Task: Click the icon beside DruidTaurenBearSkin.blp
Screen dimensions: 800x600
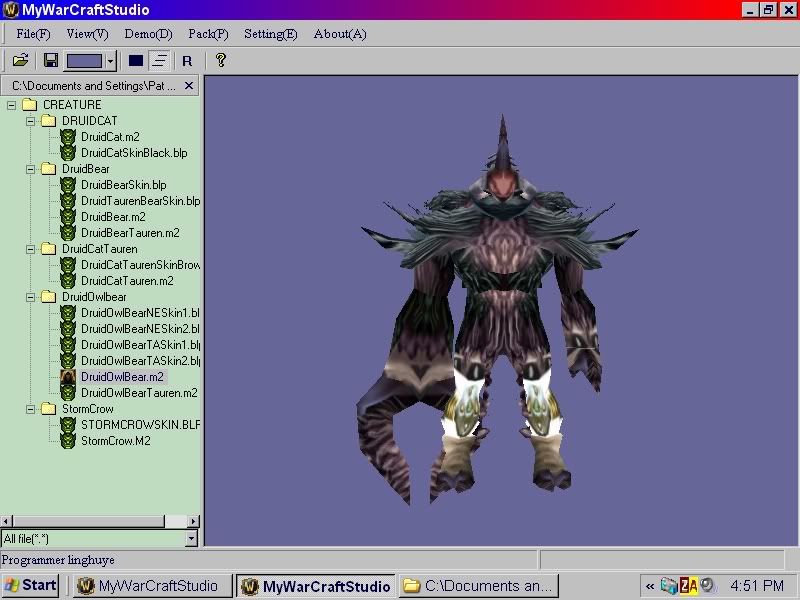Action: [68, 201]
